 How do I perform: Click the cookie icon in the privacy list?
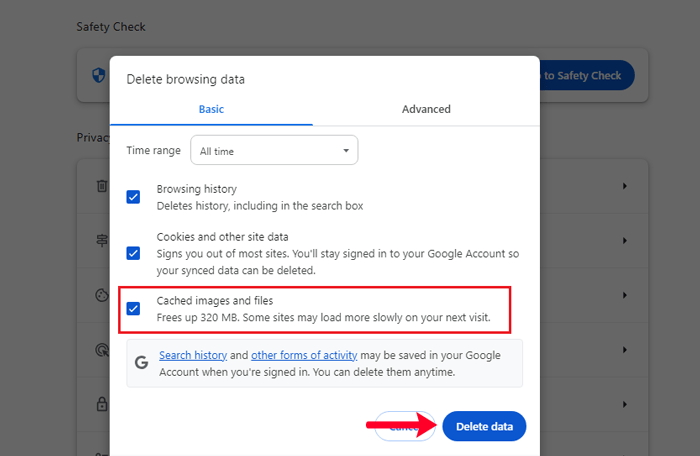pos(101,296)
